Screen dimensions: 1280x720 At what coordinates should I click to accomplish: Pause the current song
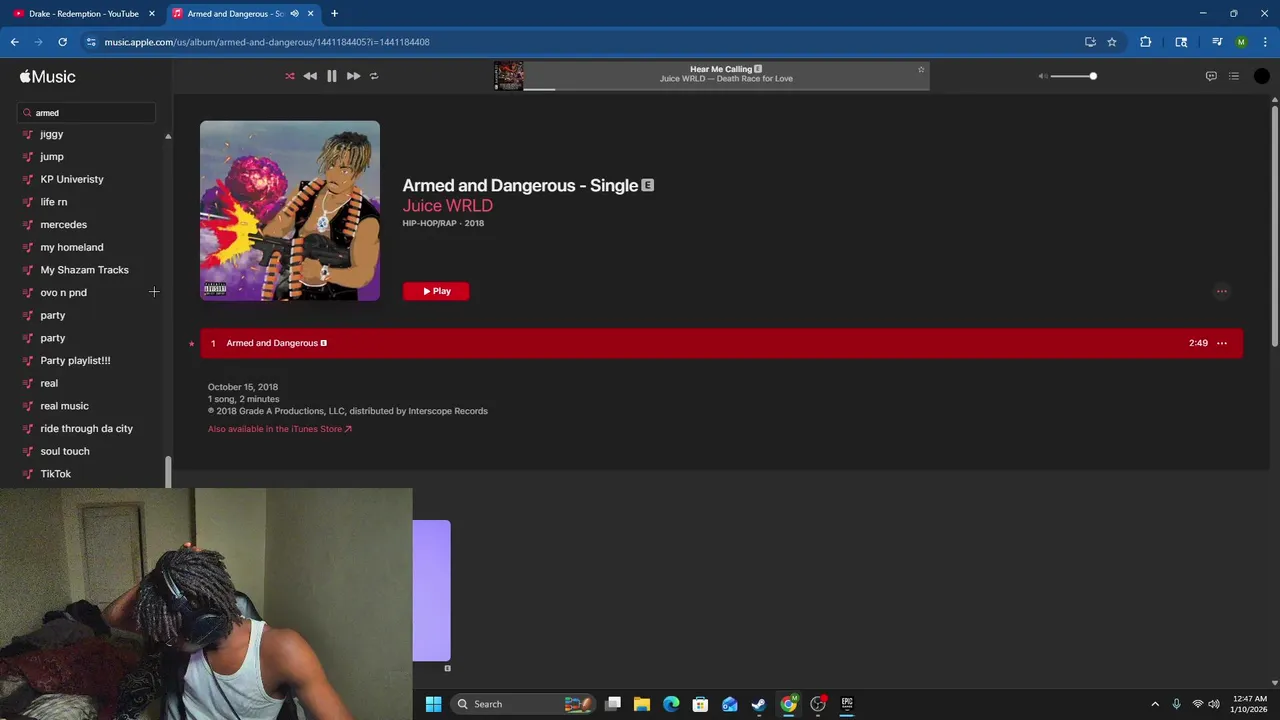pyautogui.click(x=332, y=76)
